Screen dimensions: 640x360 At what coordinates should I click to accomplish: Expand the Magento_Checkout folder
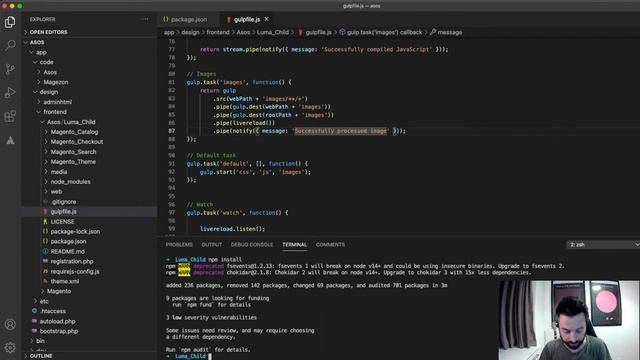(89, 142)
